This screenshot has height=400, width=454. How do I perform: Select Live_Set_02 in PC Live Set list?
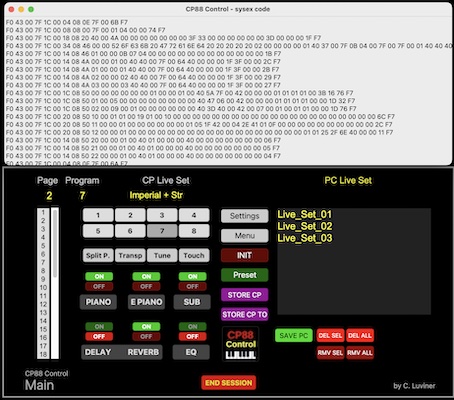(305, 226)
